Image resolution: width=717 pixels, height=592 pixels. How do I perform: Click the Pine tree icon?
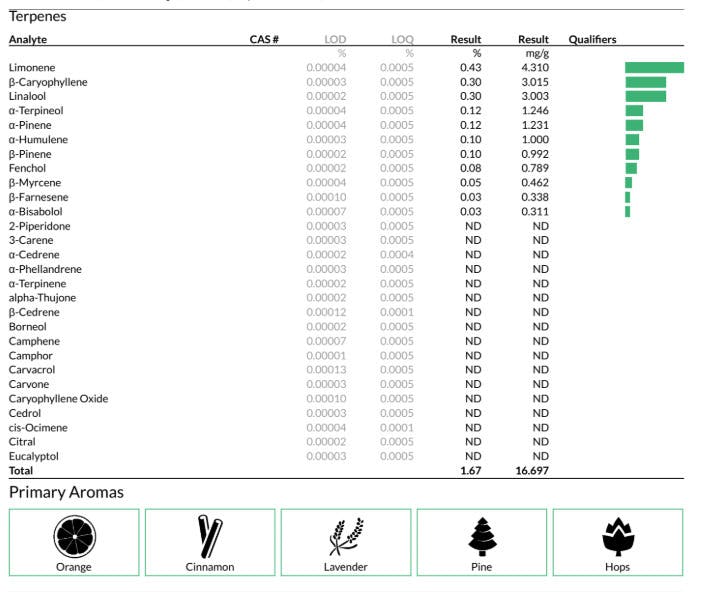pos(482,536)
